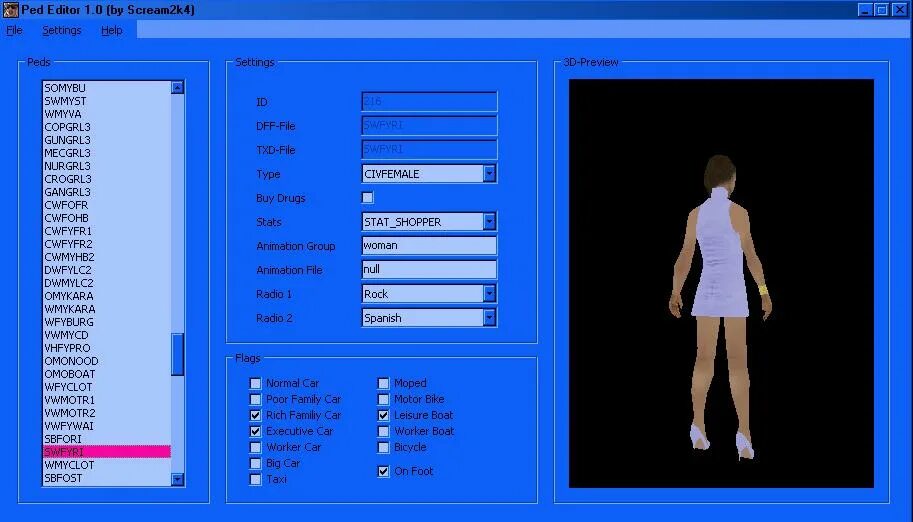Click the 3D-Preview ped model view
913x522 pixels.
coord(721,283)
